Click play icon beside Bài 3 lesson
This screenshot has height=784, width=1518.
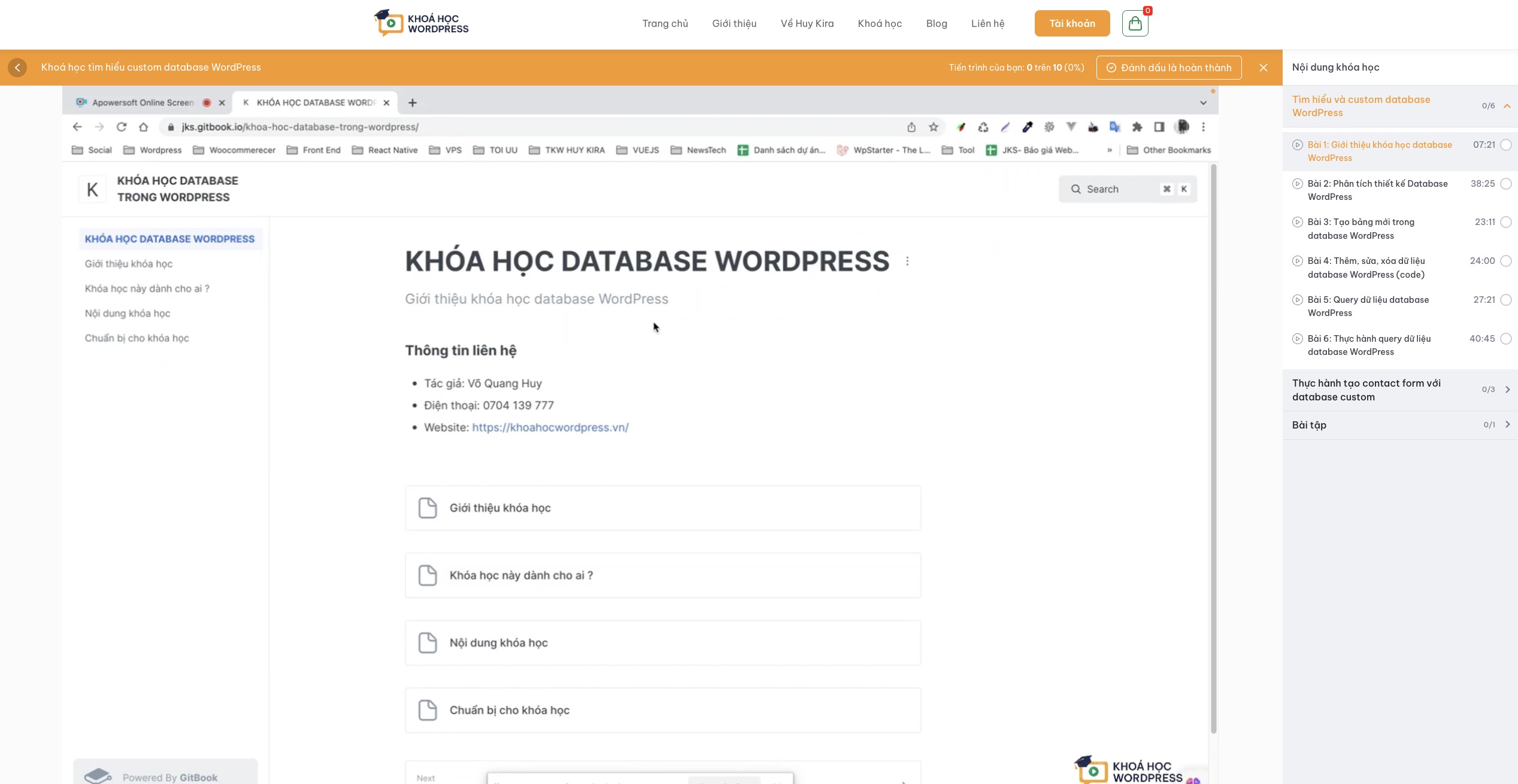[1298, 222]
